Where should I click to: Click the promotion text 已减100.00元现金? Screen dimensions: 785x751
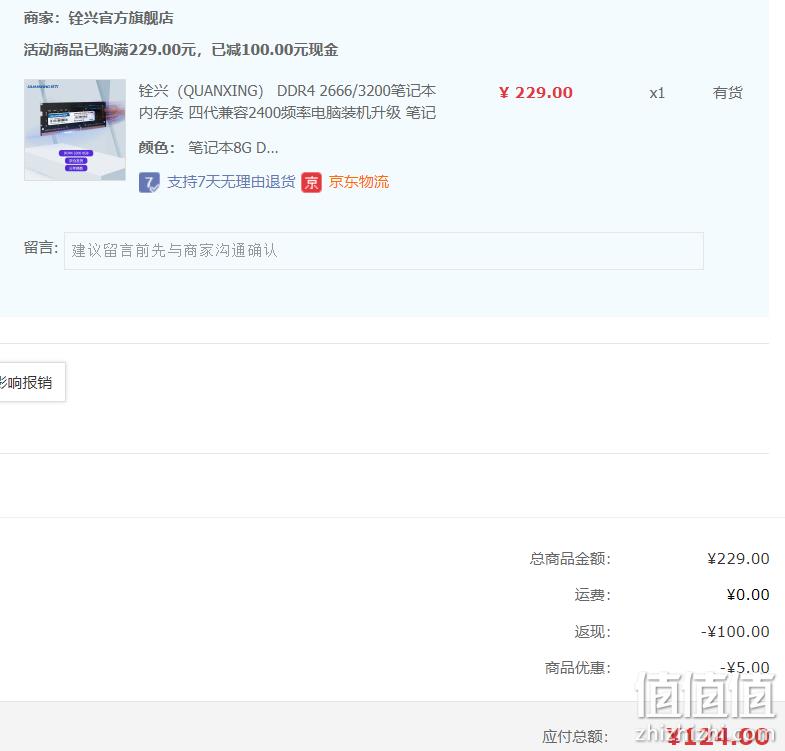pos(274,50)
